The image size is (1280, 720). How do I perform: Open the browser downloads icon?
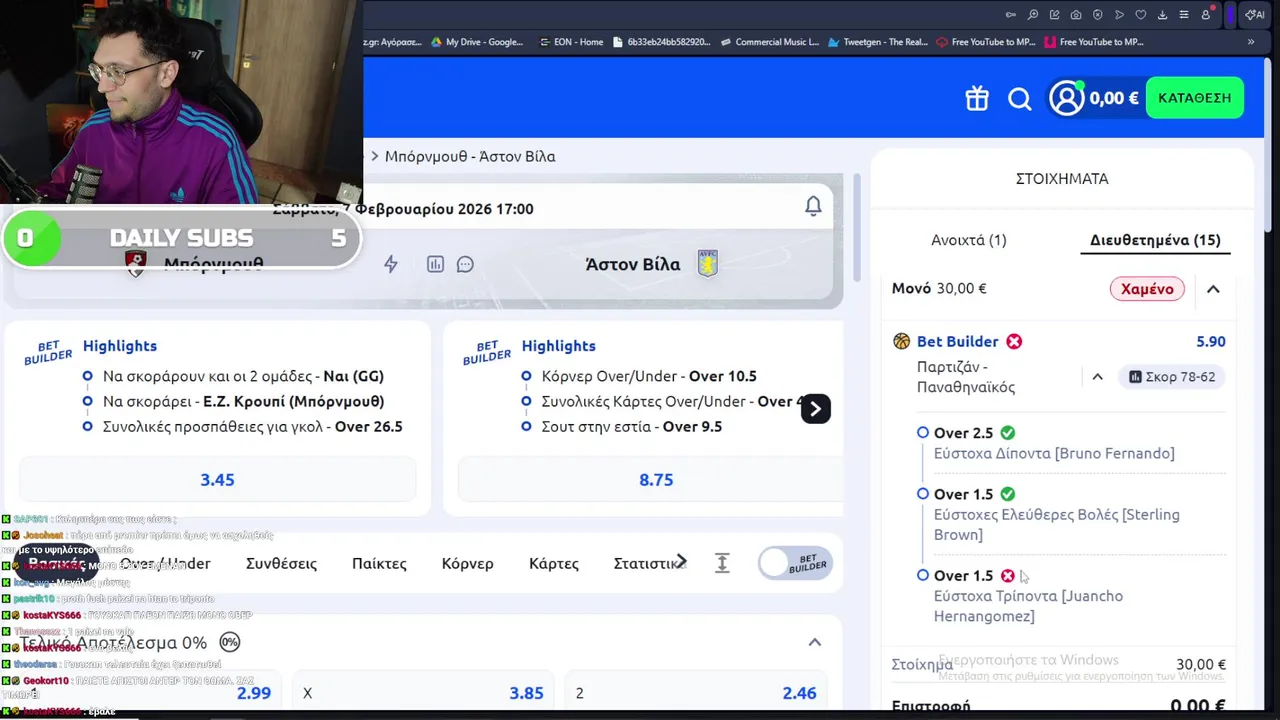(x=1163, y=15)
